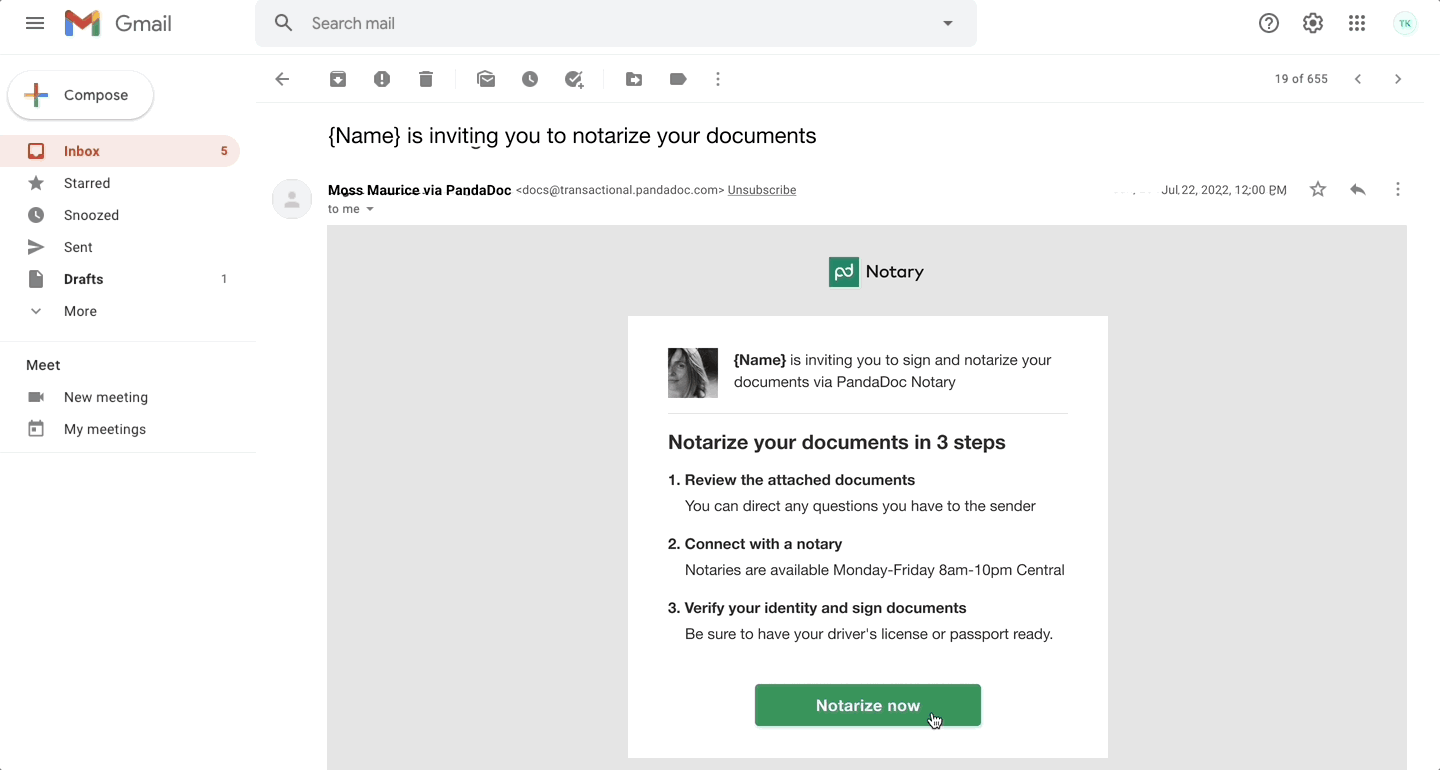Expand the More section in the sidebar
The width and height of the screenshot is (1440, 770).
(x=80, y=311)
